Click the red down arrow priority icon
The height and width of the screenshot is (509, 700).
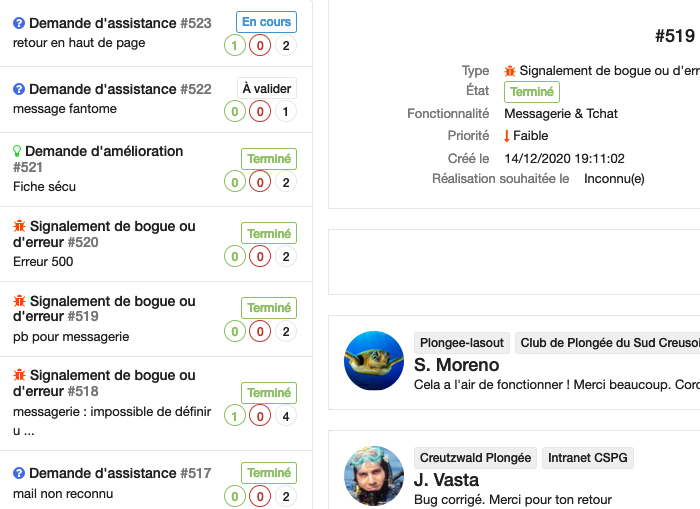[507, 136]
